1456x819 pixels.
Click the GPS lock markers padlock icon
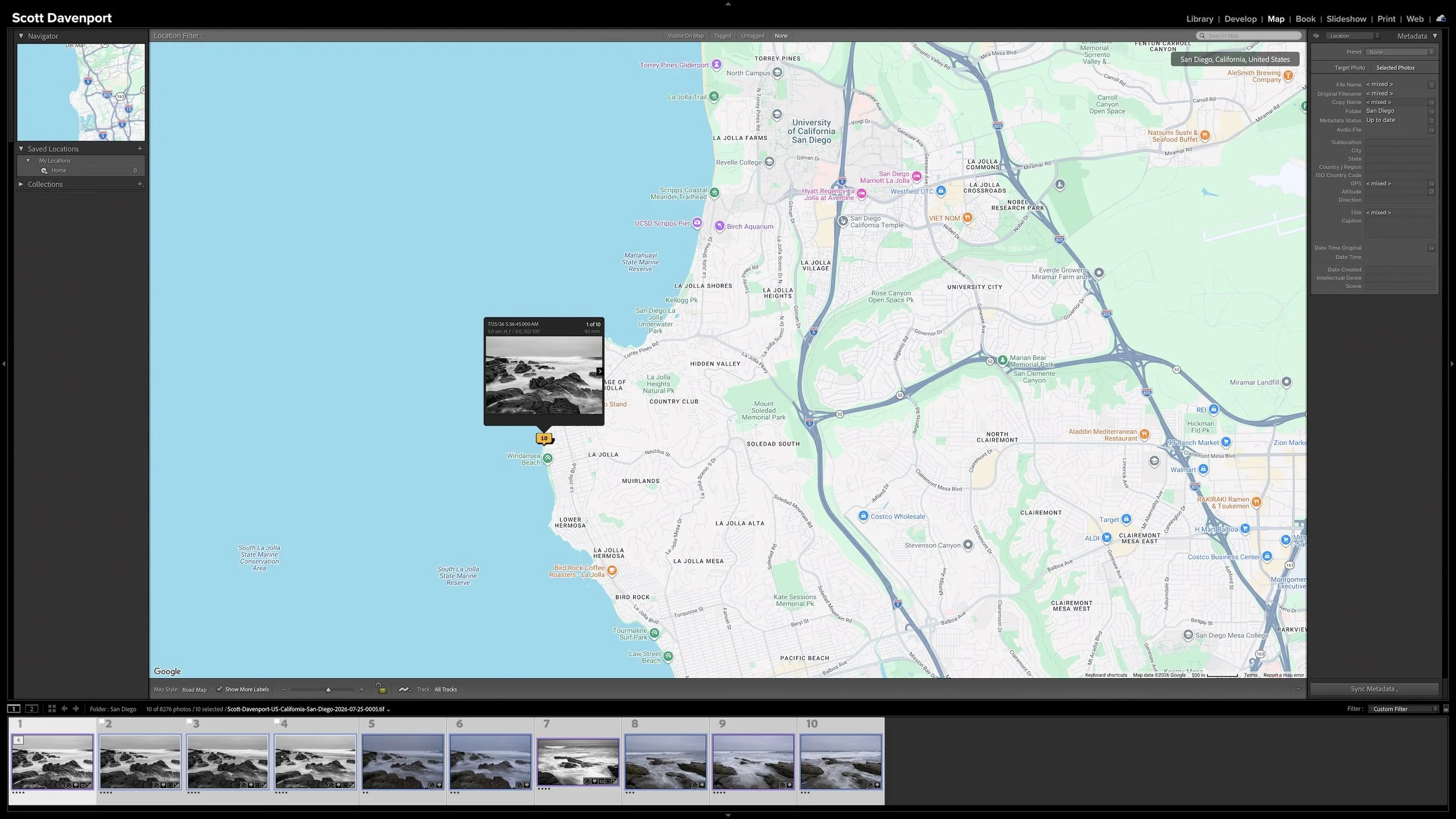point(381,689)
